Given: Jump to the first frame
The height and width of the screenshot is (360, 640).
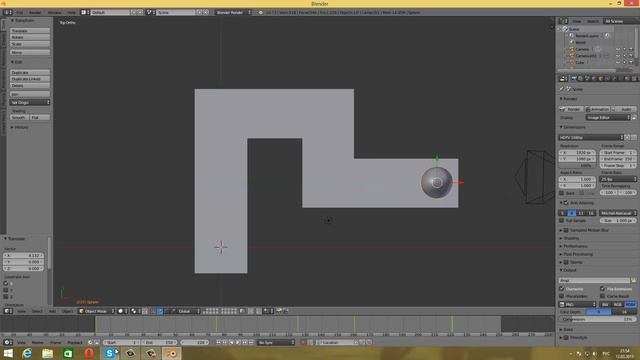Looking at the screenshot, I should tap(219, 342).
